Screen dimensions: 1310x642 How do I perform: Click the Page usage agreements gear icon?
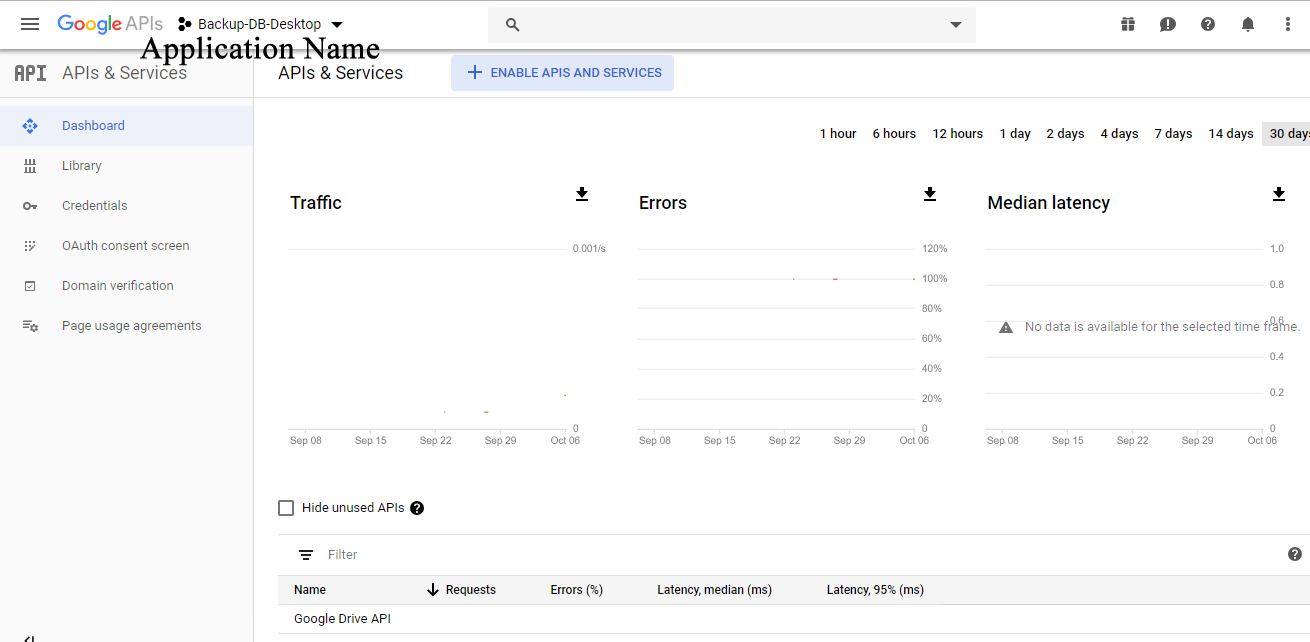[x=30, y=326]
